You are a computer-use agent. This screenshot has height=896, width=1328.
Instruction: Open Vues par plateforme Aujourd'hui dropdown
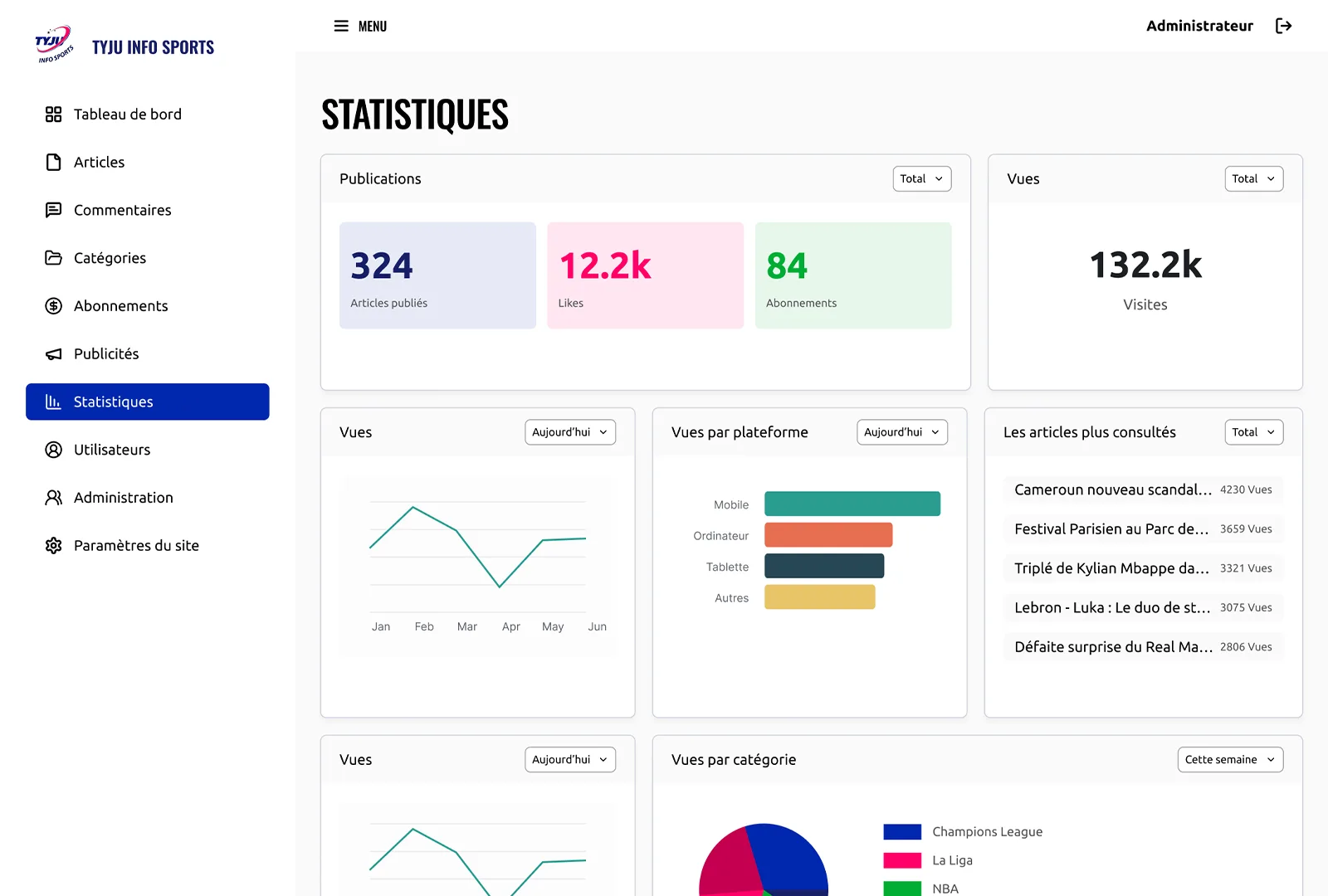click(x=902, y=432)
